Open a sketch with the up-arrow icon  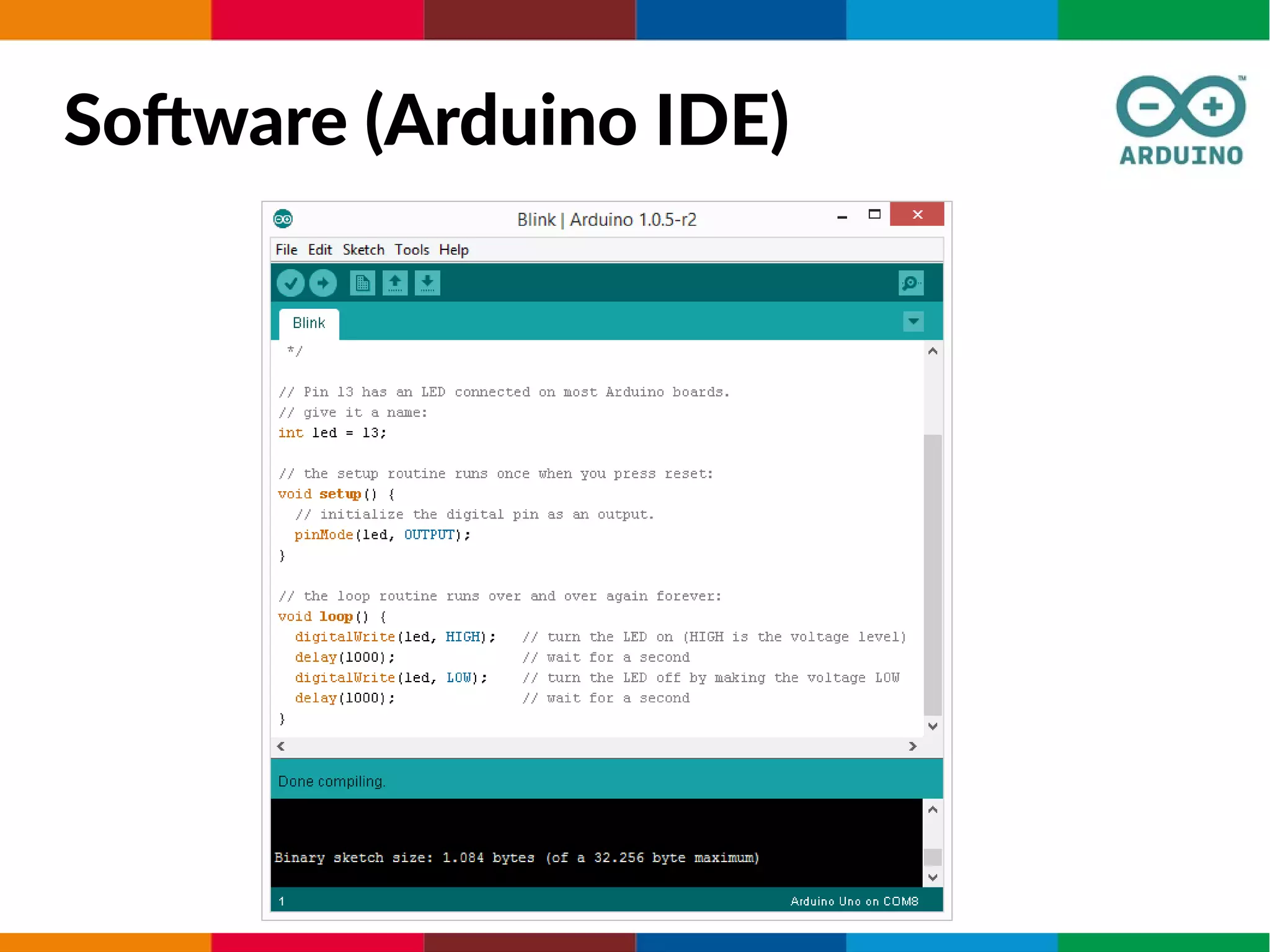[395, 283]
